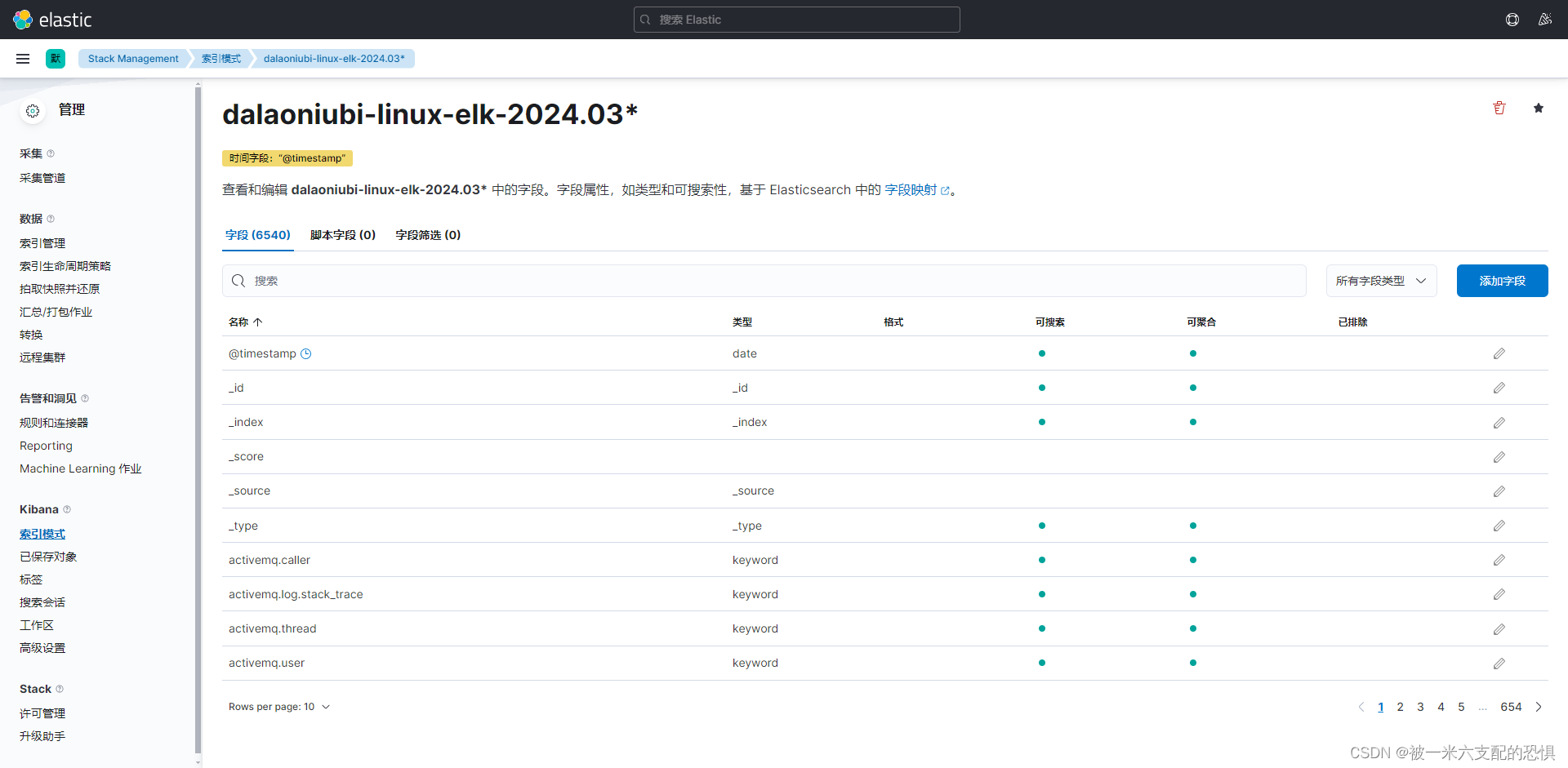1568x768 pixels.
Task: Open the 所有字段类型 filter dropdown
Action: (x=1382, y=281)
